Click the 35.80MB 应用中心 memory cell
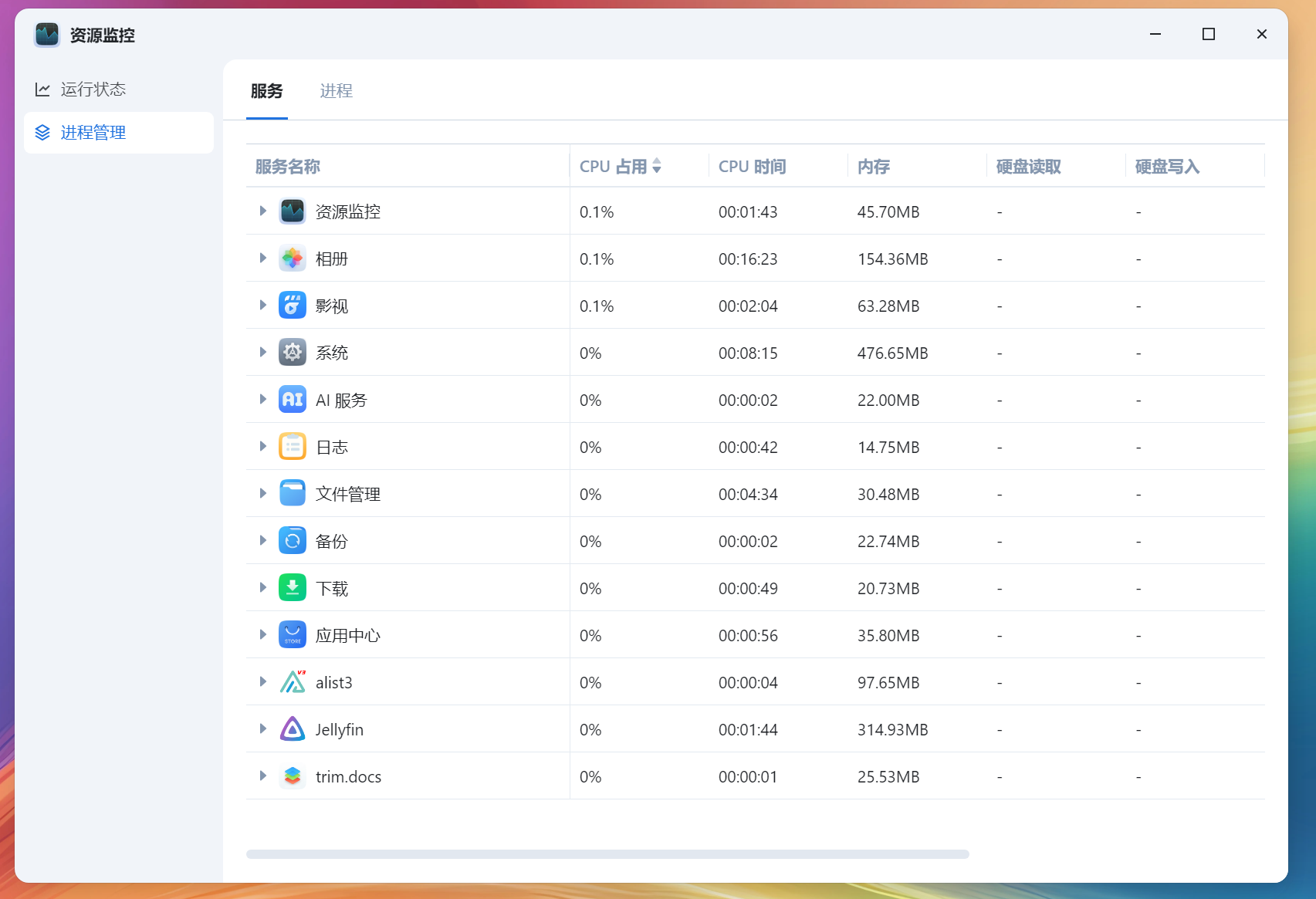1316x899 pixels. coord(888,636)
